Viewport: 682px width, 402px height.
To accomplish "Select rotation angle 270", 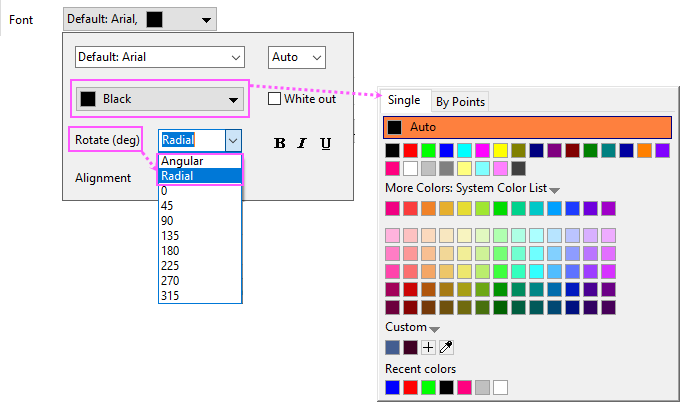I will (x=200, y=281).
